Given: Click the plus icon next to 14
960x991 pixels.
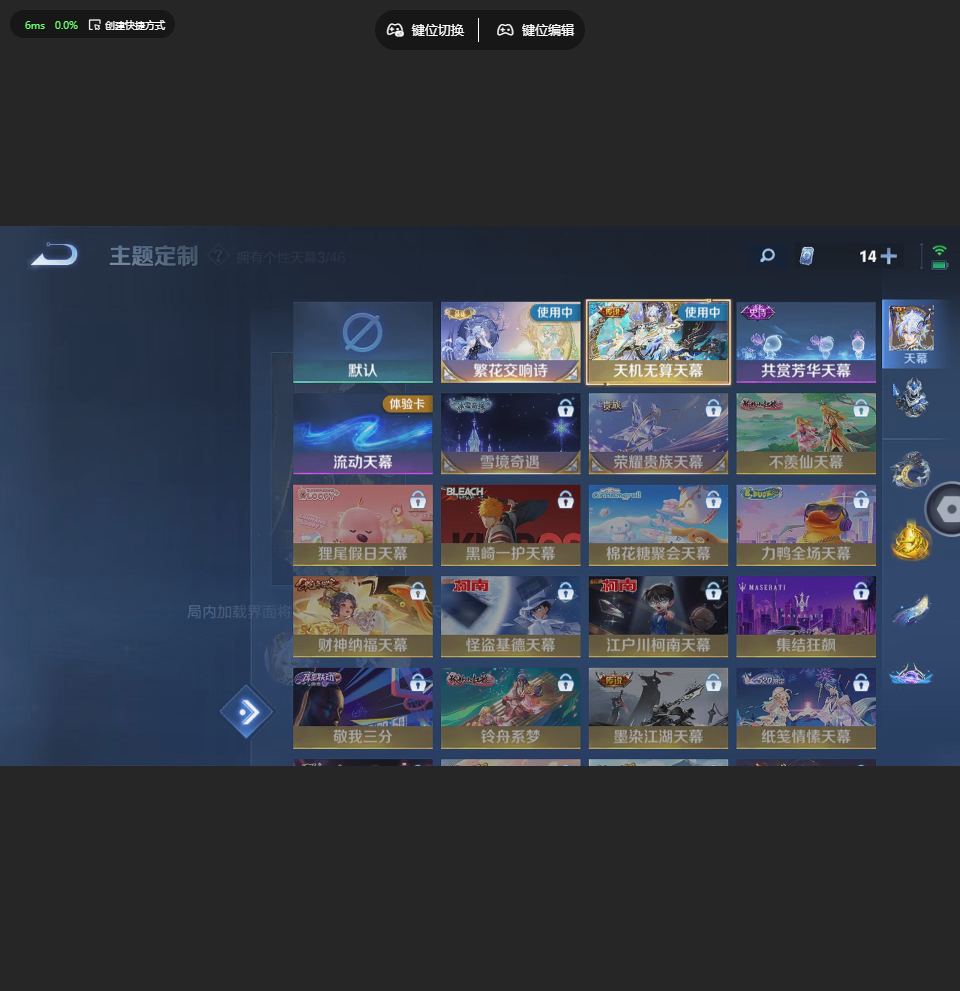Looking at the screenshot, I should [888, 256].
